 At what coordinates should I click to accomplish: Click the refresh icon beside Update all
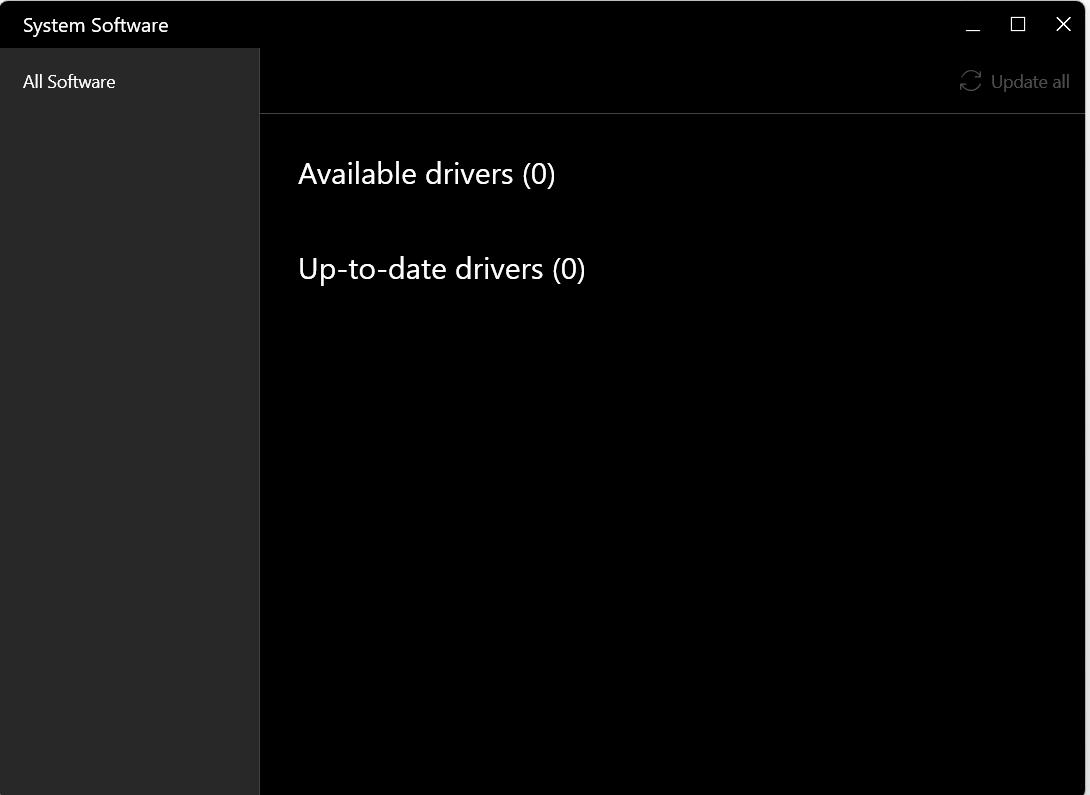pyautogui.click(x=970, y=81)
